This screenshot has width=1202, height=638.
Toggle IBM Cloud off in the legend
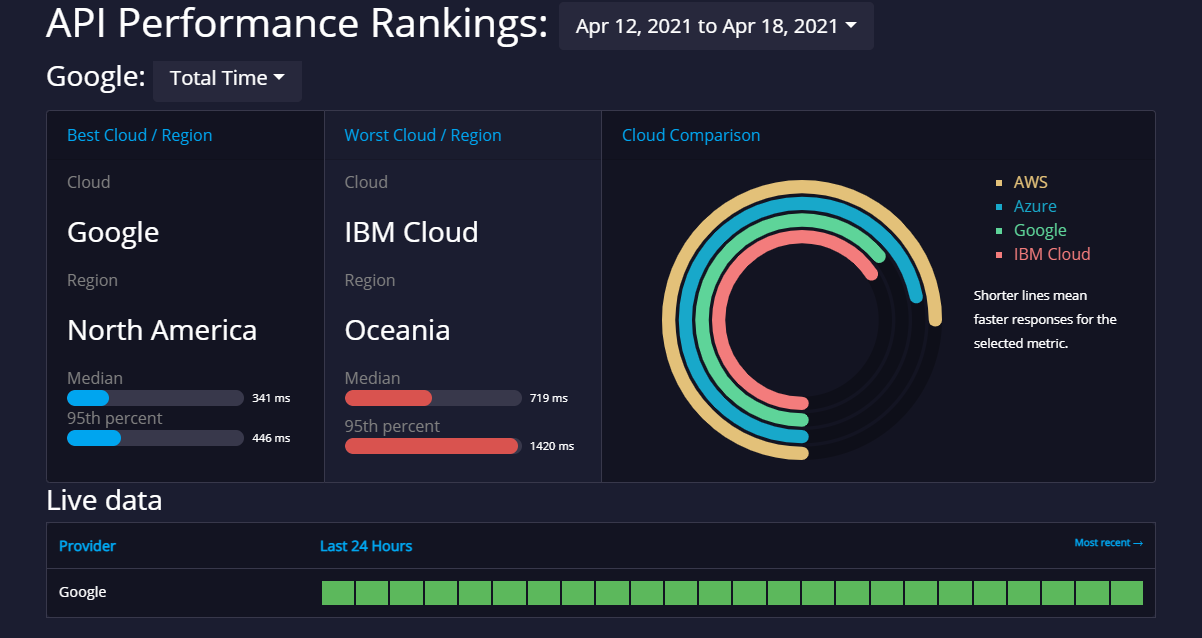[x=1052, y=254]
